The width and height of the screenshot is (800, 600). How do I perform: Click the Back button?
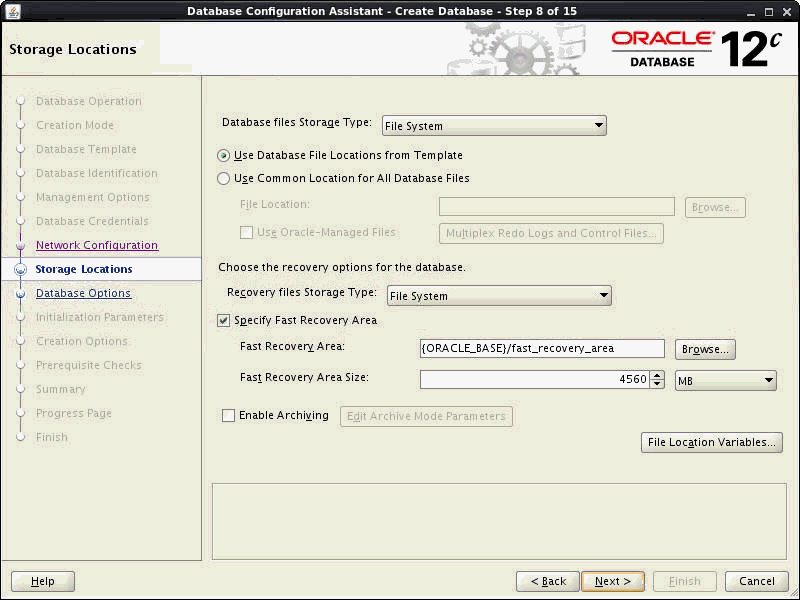click(548, 581)
